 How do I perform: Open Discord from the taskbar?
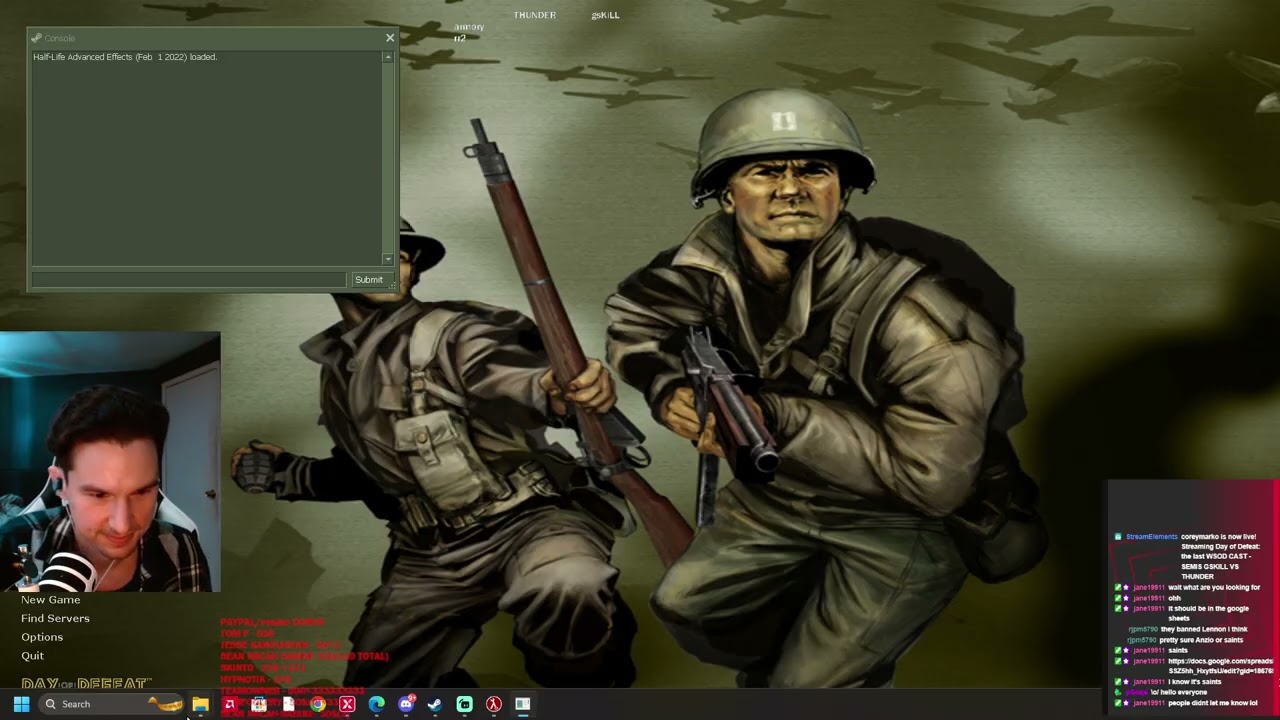coord(406,704)
